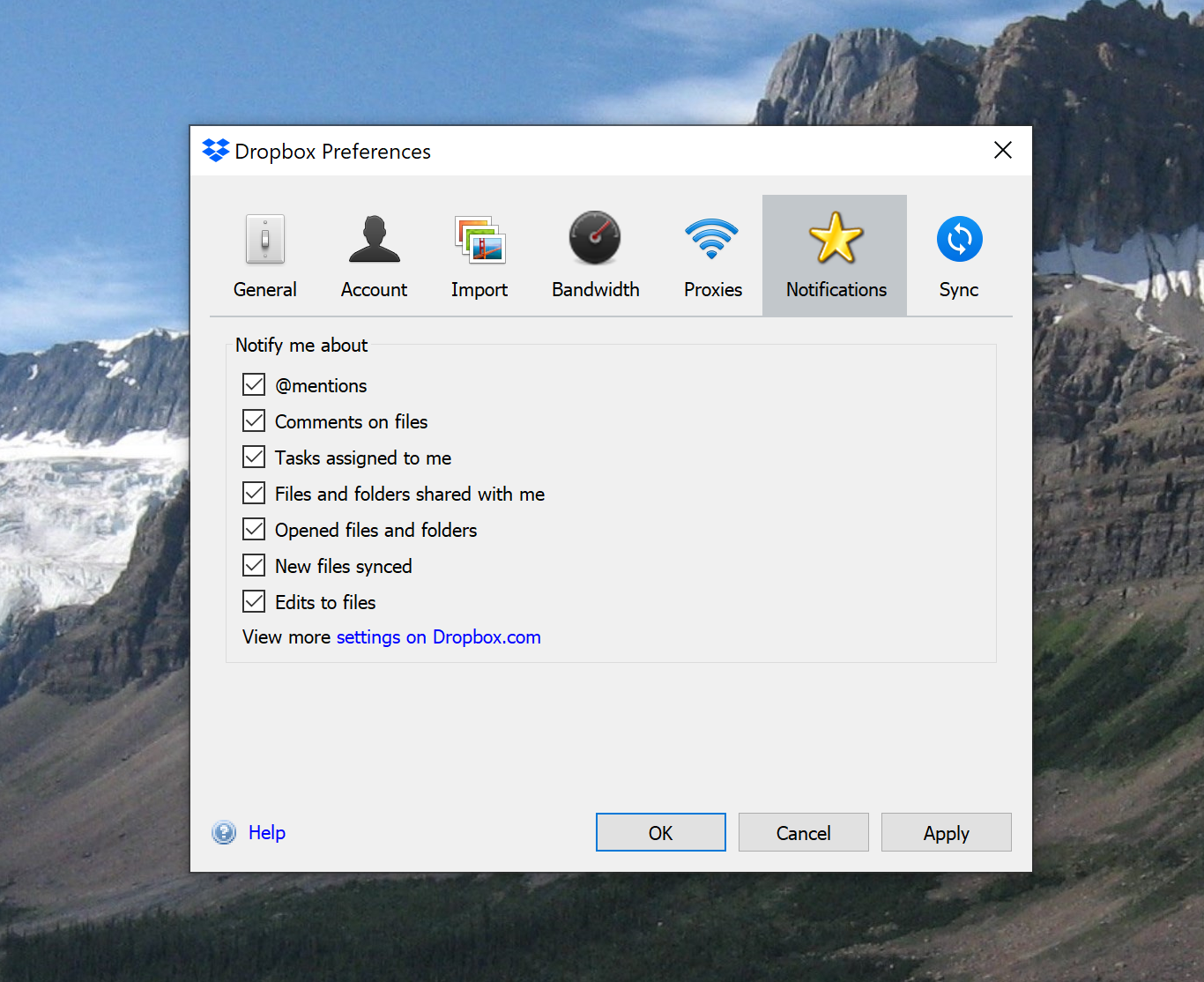Switch to the Sync tab label
The height and width of the screenshot is (982, 1204).
(x=959, y=290)
